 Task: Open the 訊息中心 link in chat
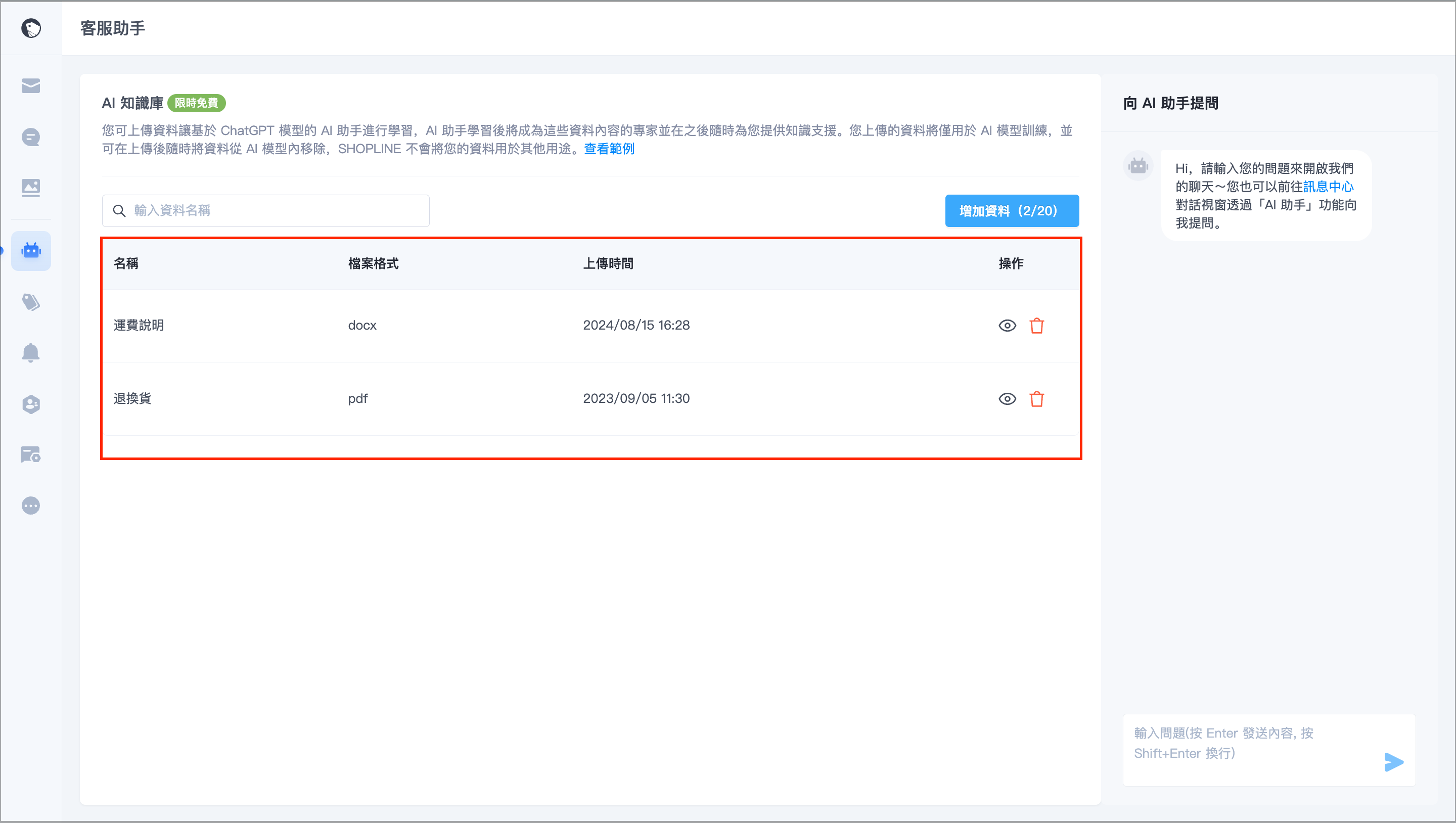point(1328,187)
